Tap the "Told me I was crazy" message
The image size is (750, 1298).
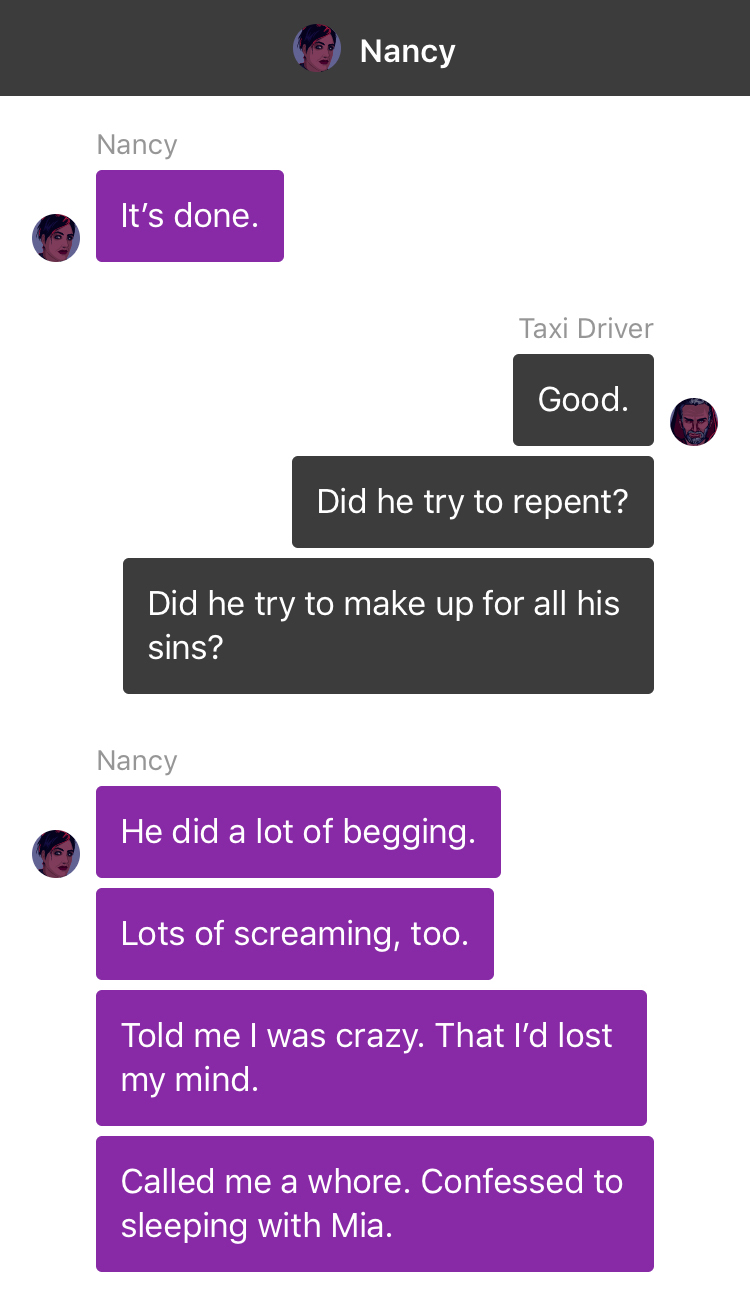pyautogui.click(x=371, y=1058)
